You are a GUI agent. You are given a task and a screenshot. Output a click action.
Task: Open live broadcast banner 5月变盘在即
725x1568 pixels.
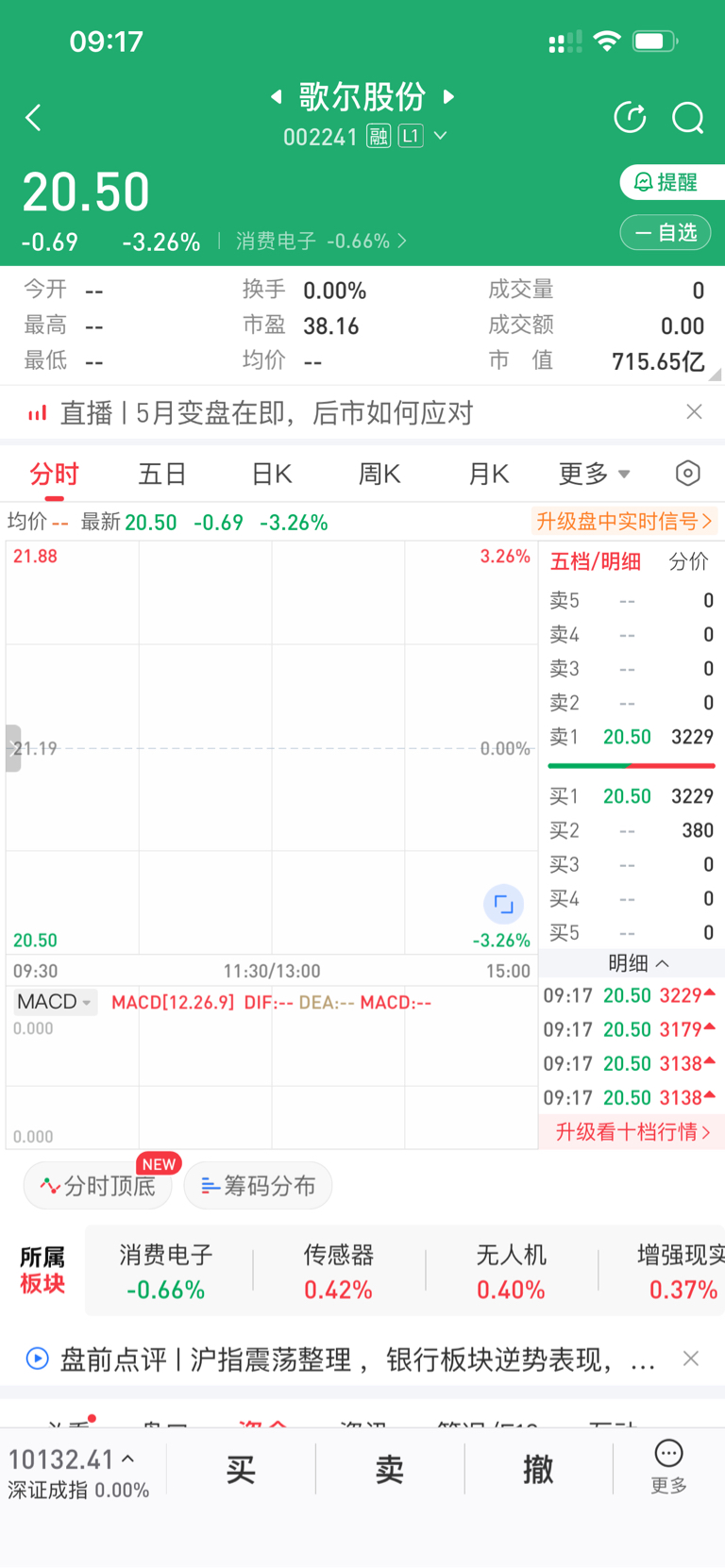(266, 413)
